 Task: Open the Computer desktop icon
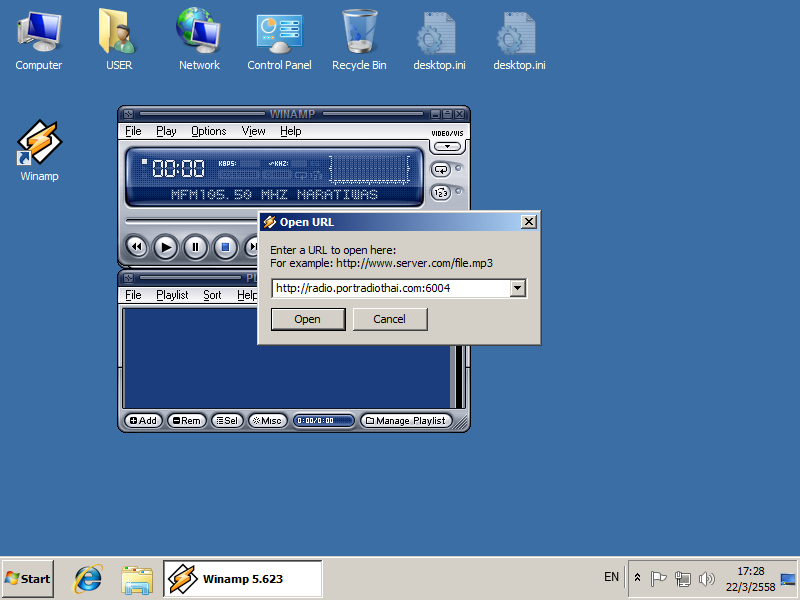tap(39, 42)
